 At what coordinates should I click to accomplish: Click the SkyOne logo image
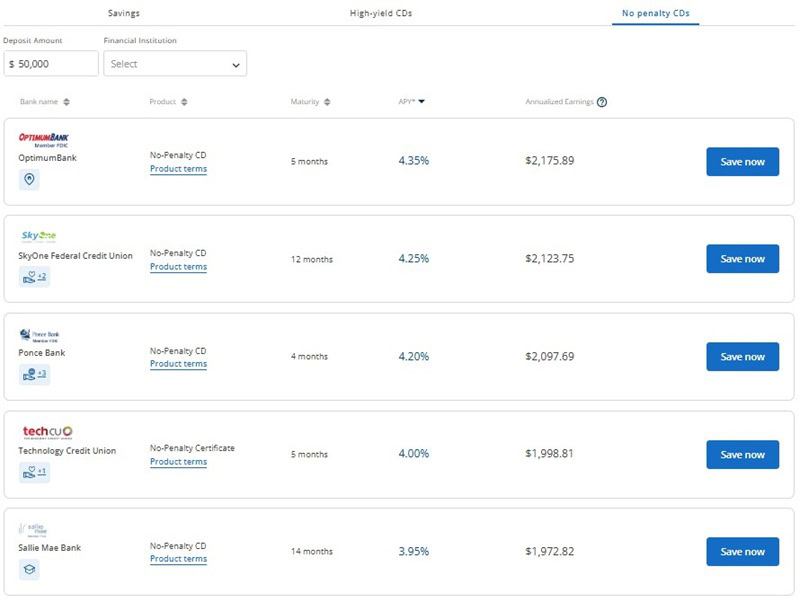click(39, 236)
